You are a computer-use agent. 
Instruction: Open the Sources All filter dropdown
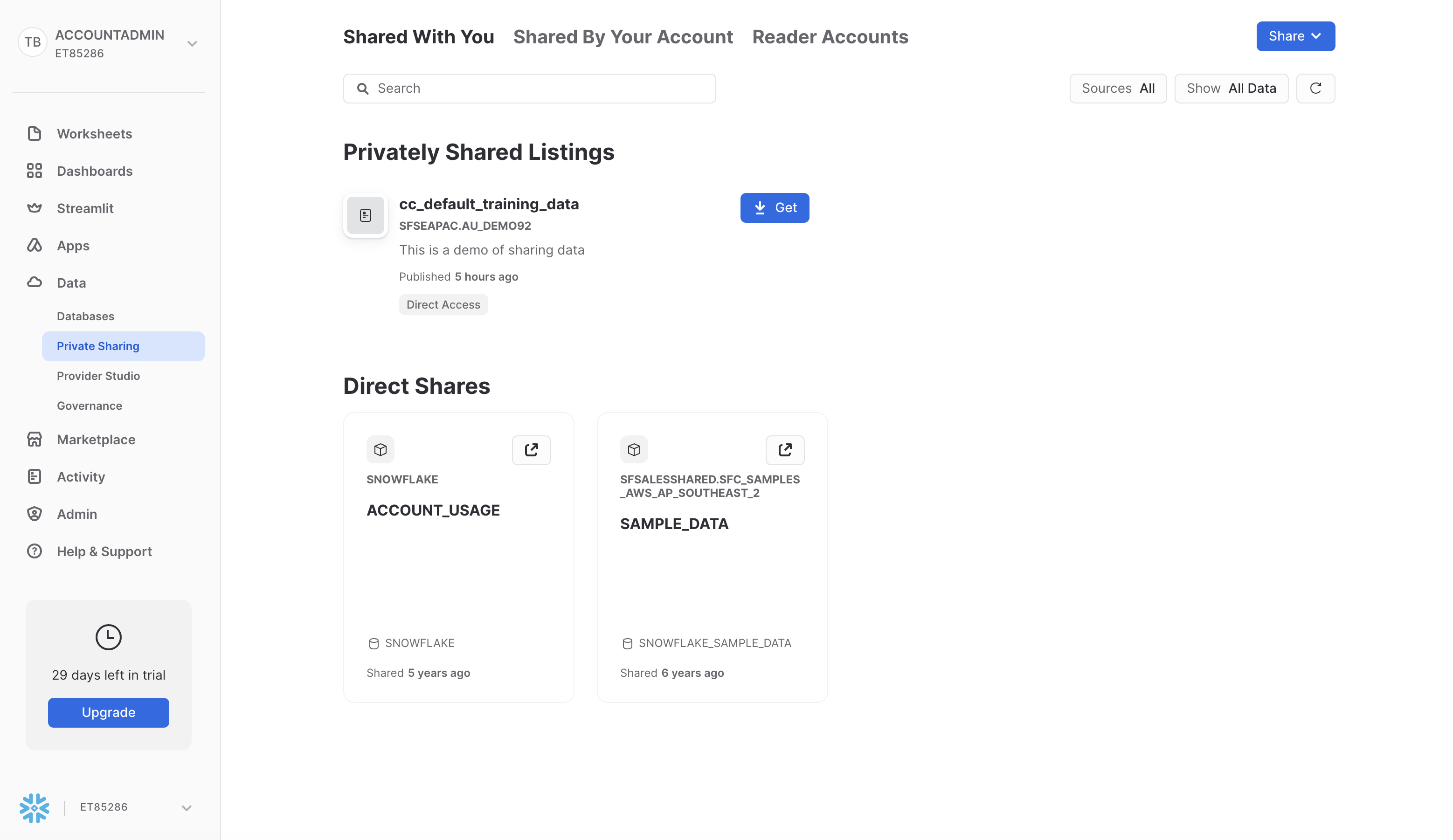click(x=1117, y=88)
